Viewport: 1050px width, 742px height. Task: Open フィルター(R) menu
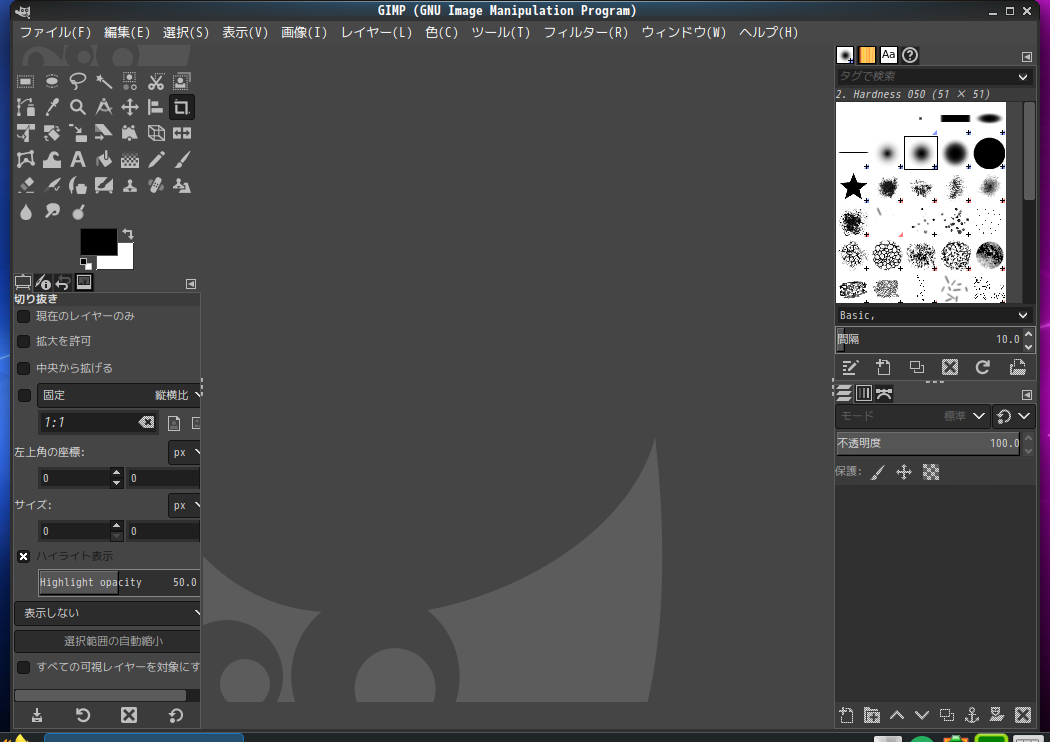coord(586,32)
